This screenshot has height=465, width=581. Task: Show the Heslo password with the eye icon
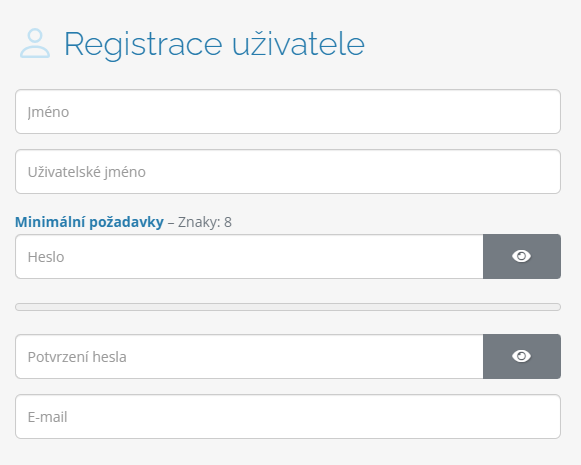pos(521,256)
